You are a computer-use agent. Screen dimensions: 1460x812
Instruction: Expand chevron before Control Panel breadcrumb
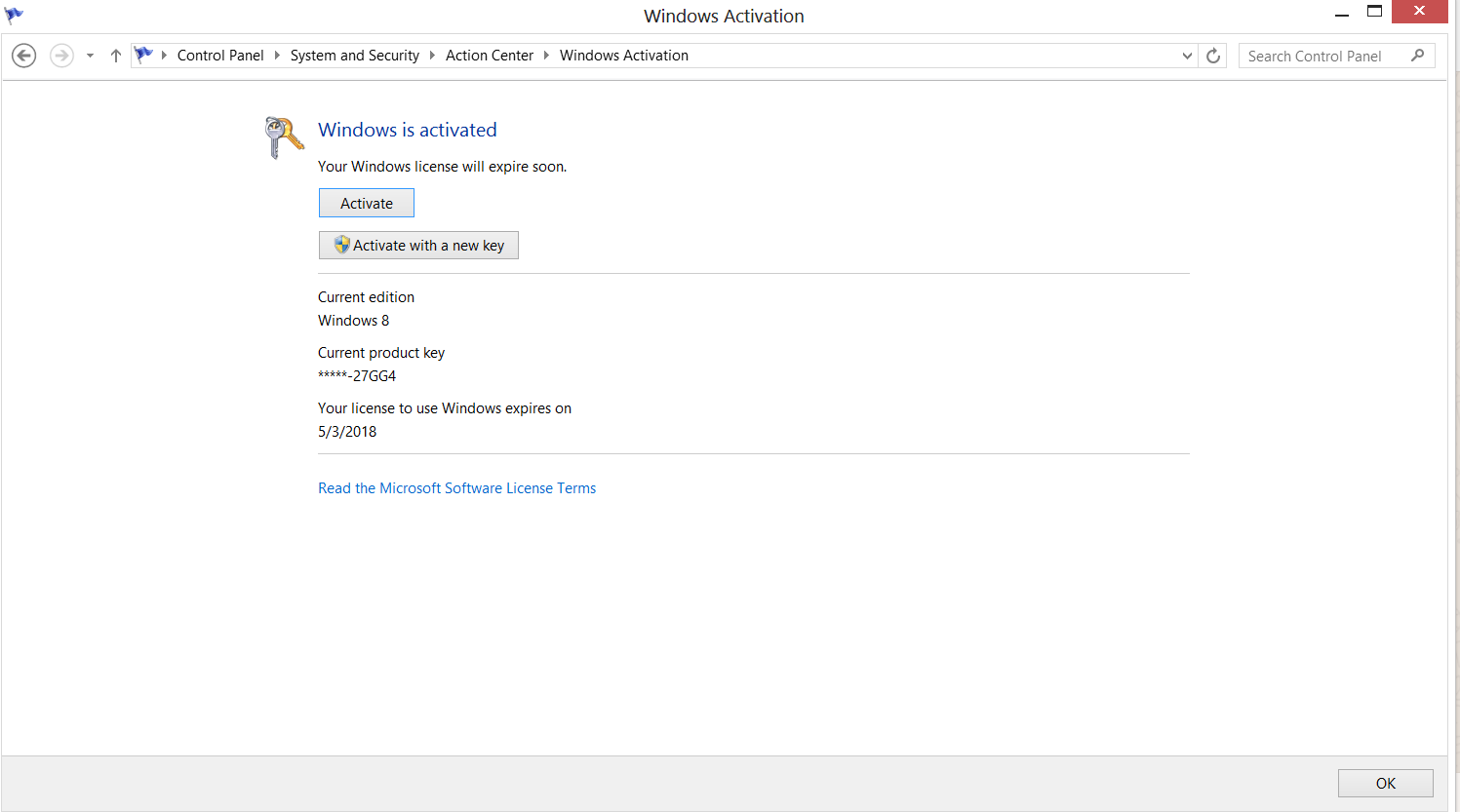pyautogui.click(x=164, y=56)
